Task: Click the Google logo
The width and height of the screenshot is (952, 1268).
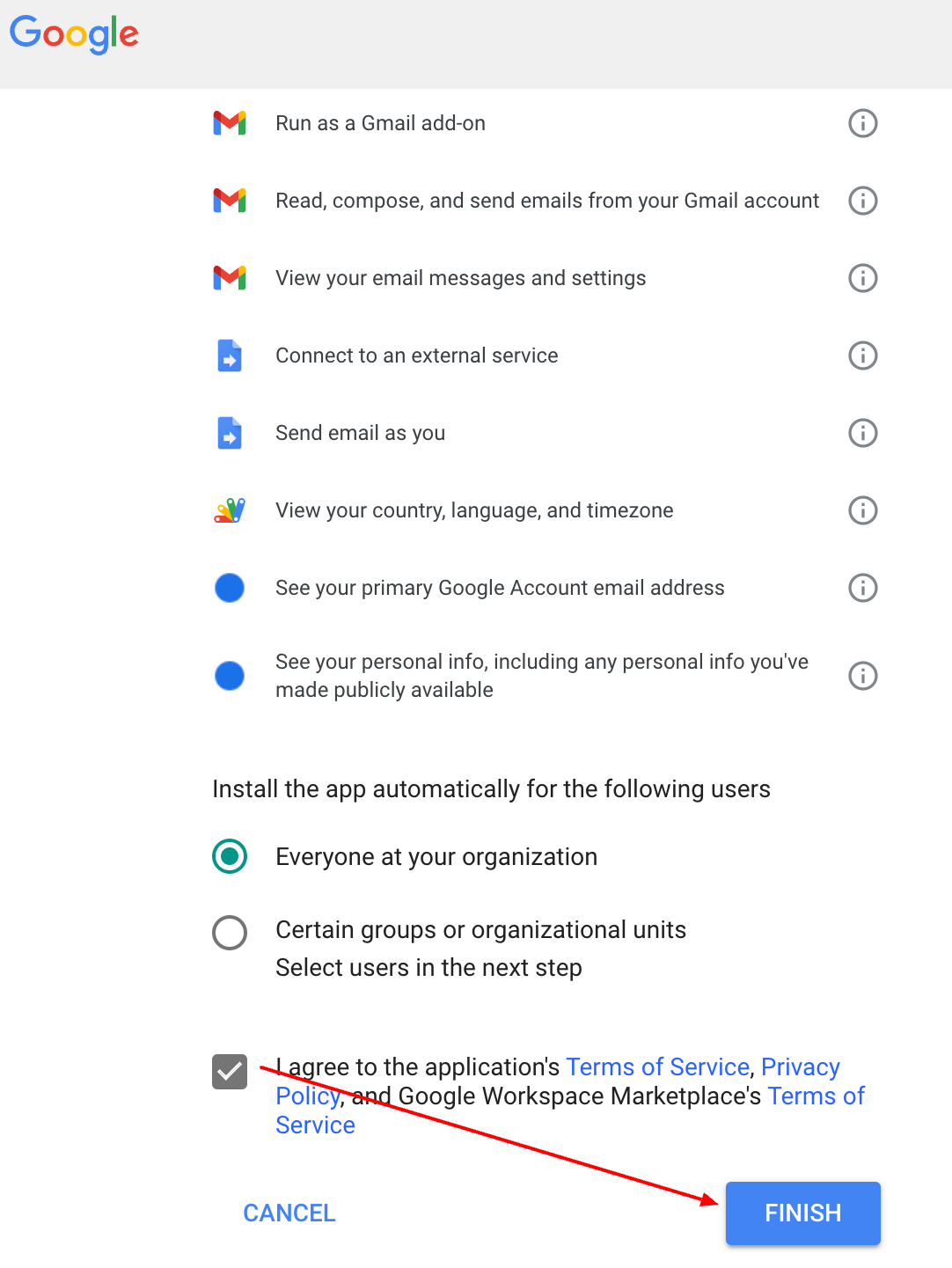Action: (74, 34)
